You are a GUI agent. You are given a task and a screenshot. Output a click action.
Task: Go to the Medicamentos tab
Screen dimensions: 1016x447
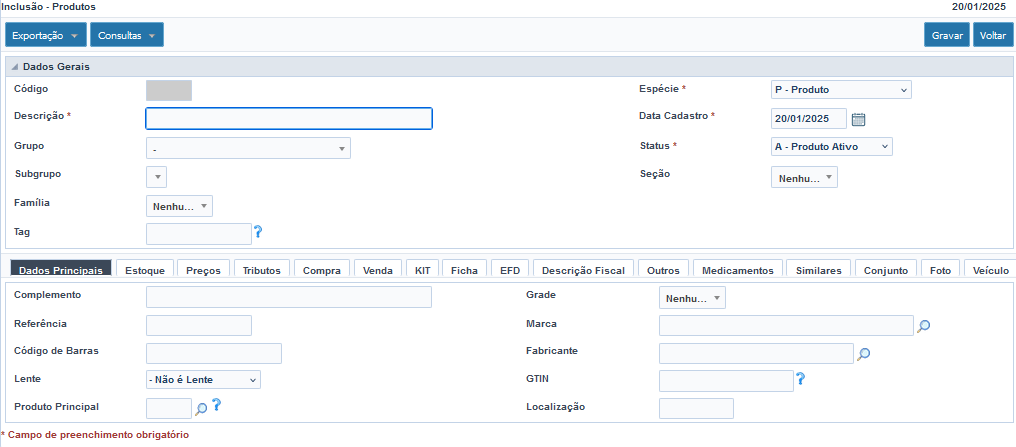pos(737,270)
